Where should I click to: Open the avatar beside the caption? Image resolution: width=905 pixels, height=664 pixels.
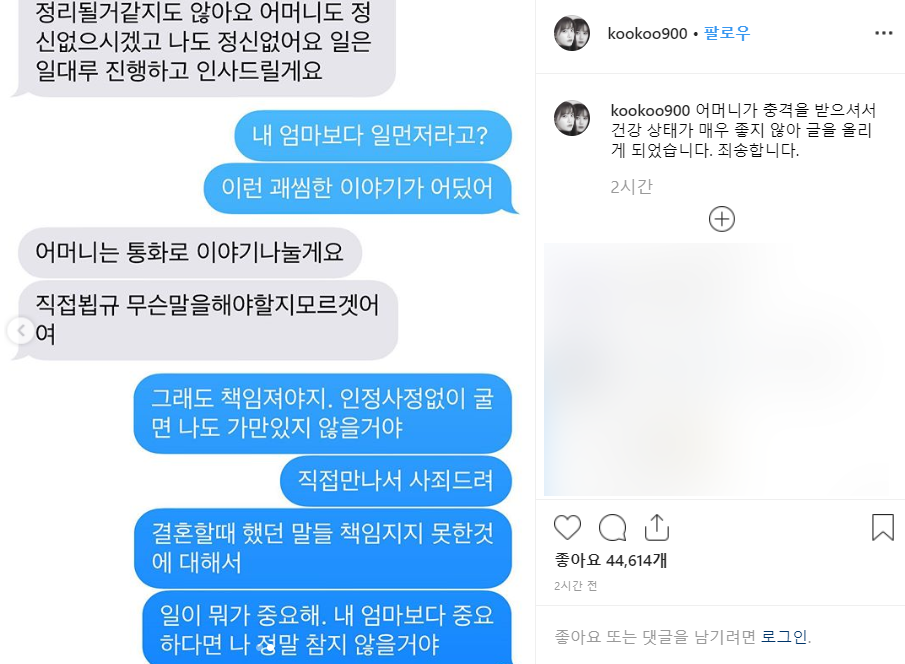[572, 118]
